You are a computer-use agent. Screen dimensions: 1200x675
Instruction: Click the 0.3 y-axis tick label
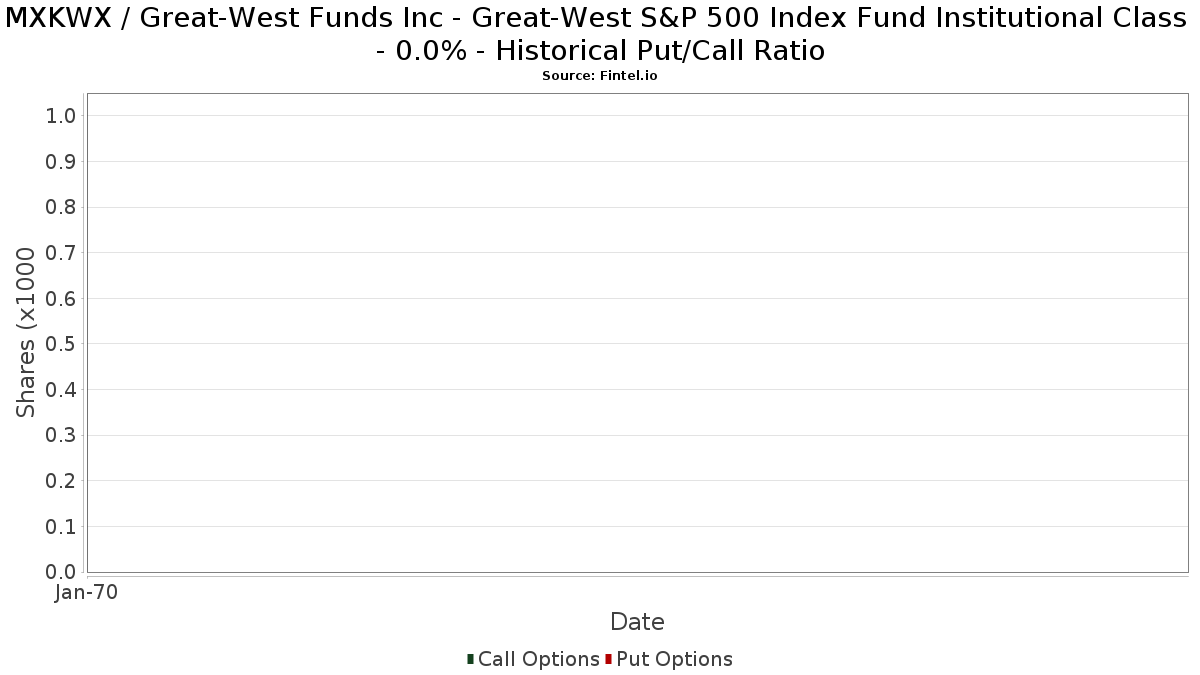(61, 435)
